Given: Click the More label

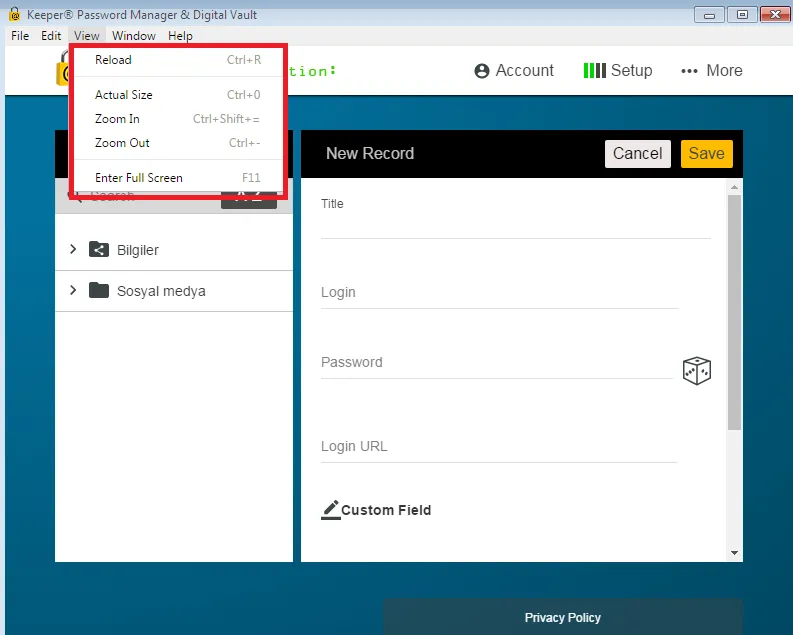Looking at the screenshot, I should pyautogui.click(x=724, y=70).
